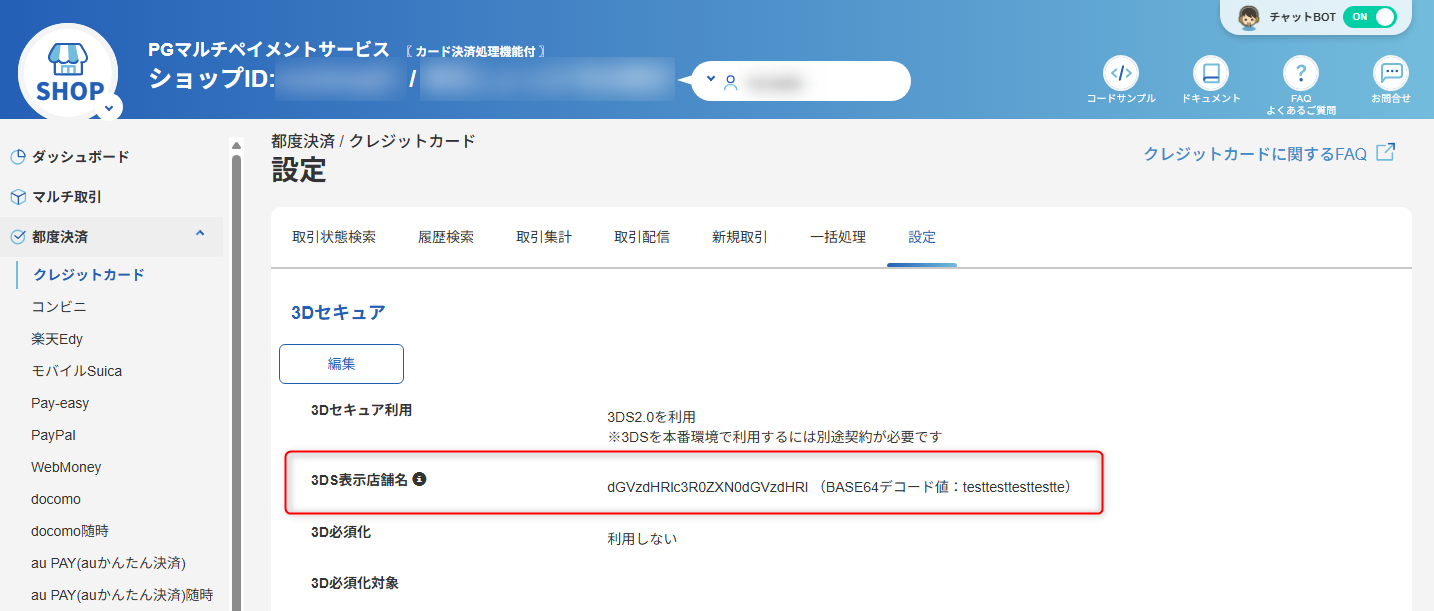Open the 新規取引 tab
This screenshot has height=611, width=1434.
(x=738, y=237)
